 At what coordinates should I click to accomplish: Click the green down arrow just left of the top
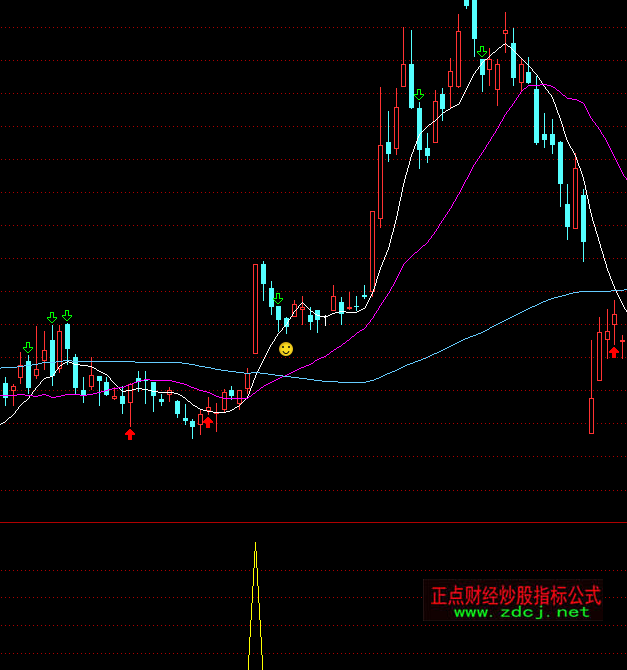[419, 95]
